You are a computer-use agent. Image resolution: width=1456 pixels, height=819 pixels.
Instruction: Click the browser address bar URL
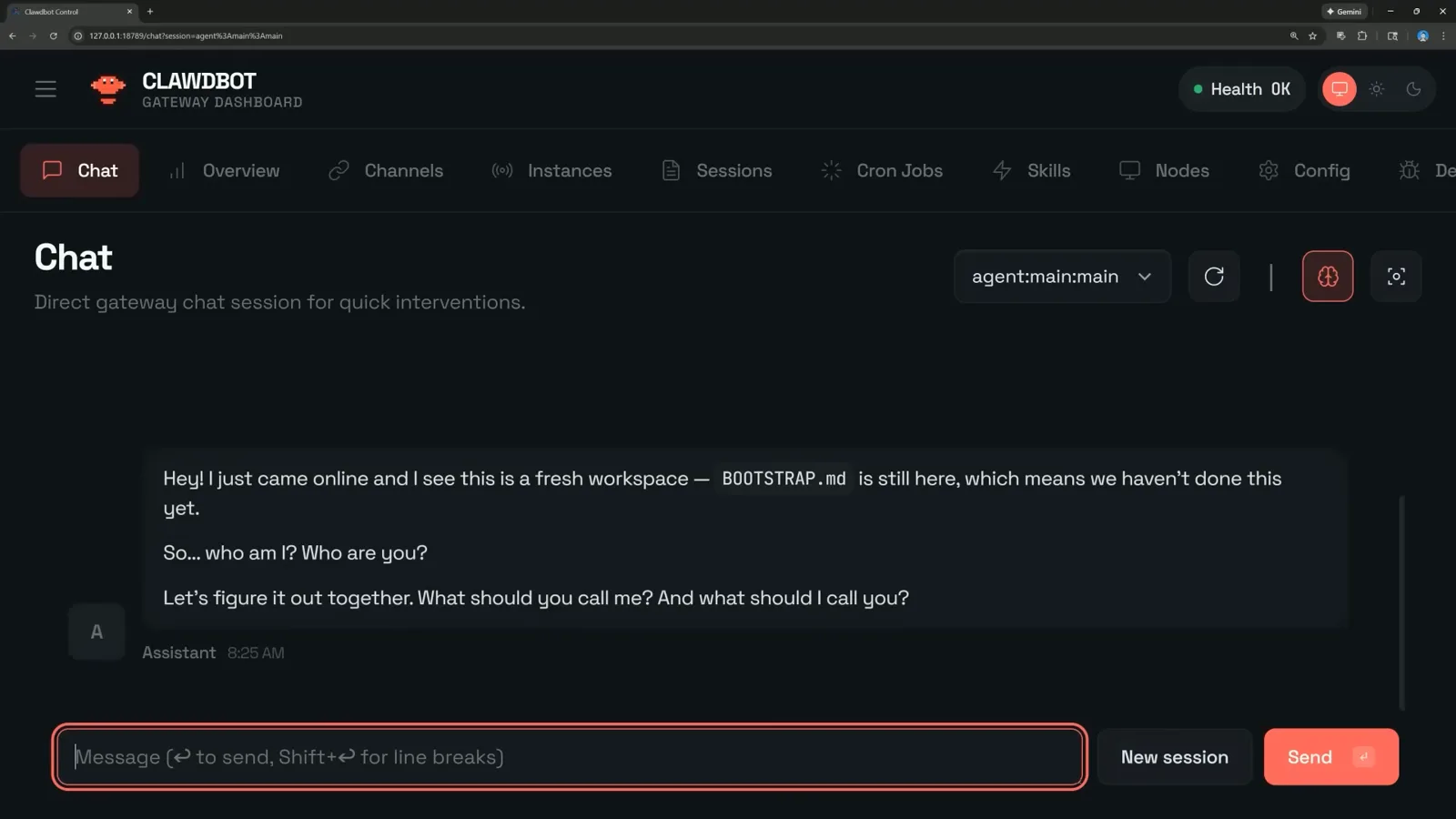click(x=186, y=36)
